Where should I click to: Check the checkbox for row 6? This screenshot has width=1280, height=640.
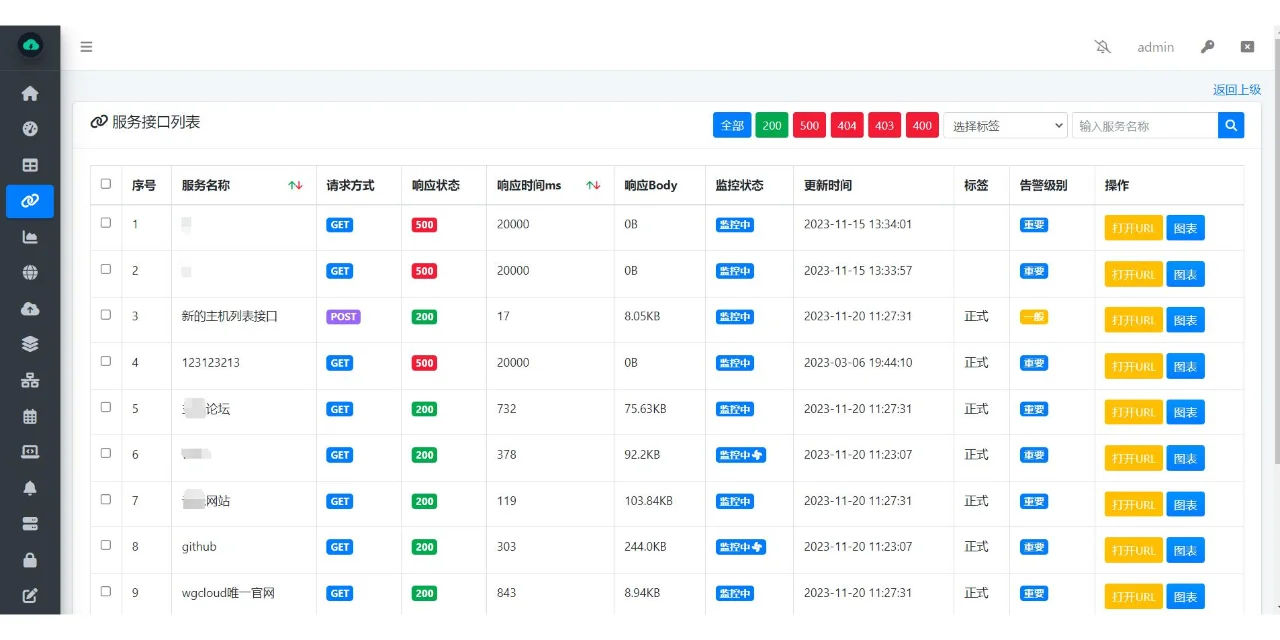tap(106, 453)
